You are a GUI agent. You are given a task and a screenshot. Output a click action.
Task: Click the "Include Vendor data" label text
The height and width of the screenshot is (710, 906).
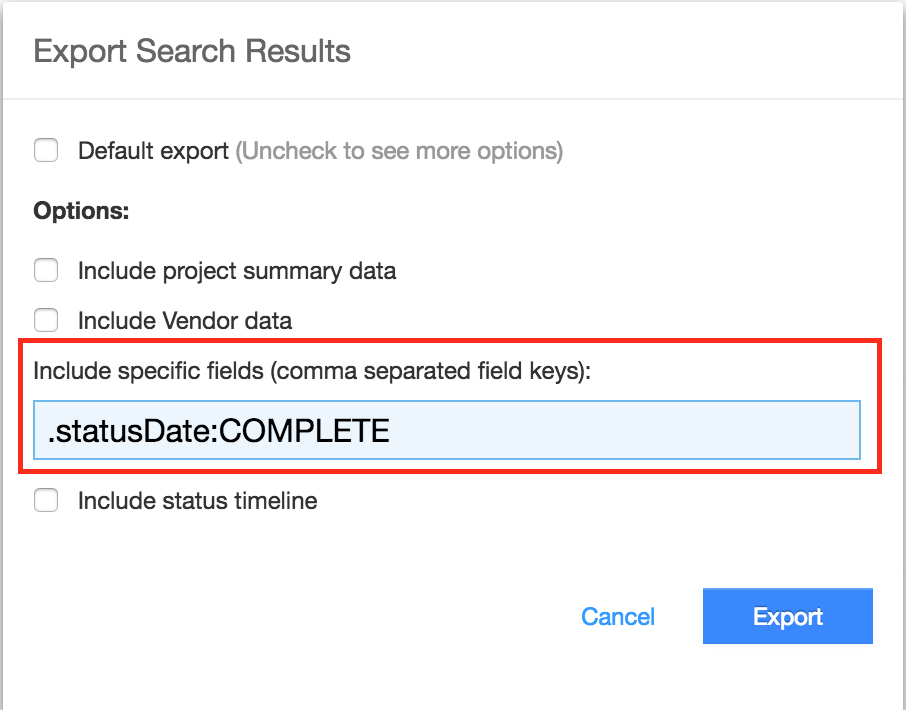pyautogui.click(x=185, y=321)
